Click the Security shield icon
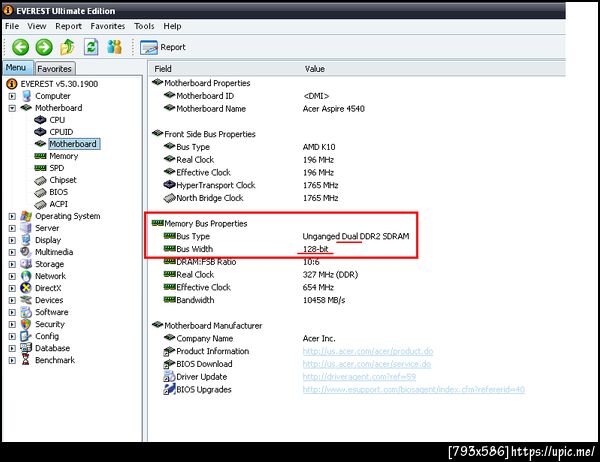 (26, 324)
